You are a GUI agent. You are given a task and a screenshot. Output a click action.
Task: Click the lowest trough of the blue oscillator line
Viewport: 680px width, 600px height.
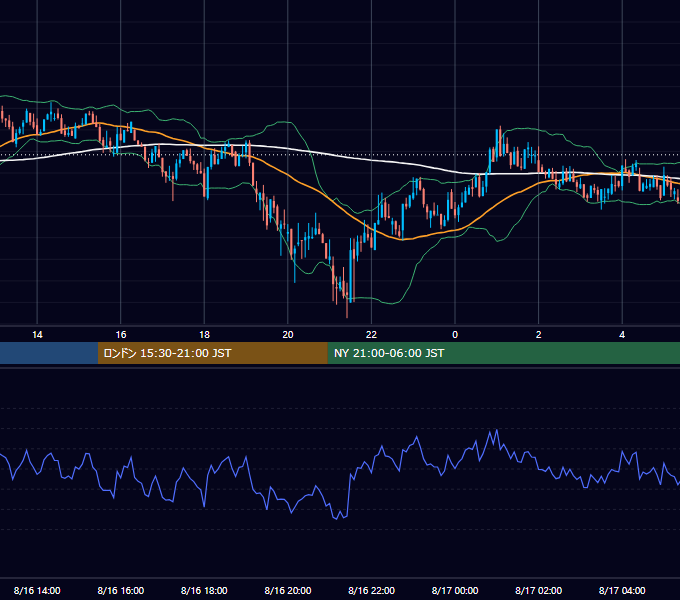338,518
